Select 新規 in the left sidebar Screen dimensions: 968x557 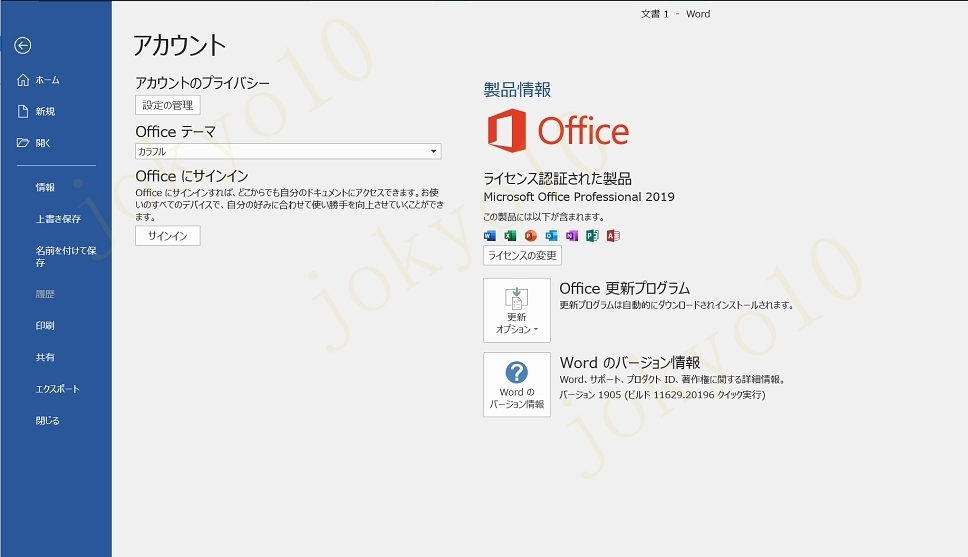(45, 111)
